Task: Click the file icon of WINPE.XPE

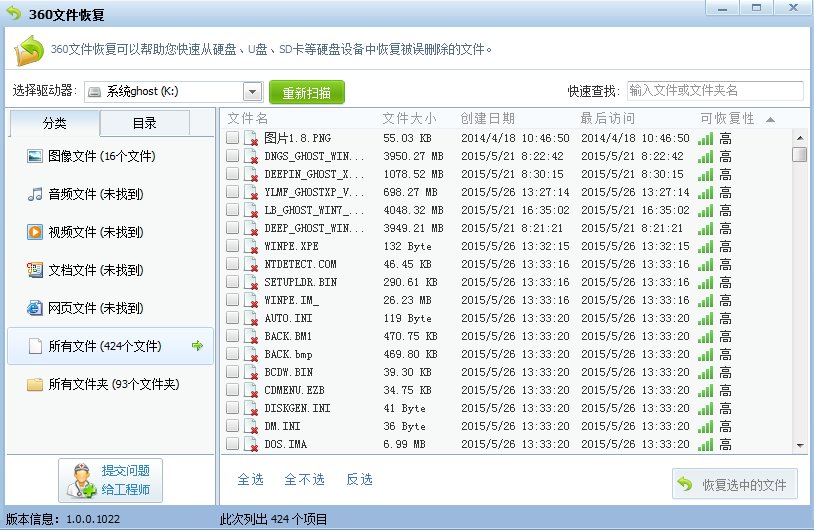Action: (251, 246)
